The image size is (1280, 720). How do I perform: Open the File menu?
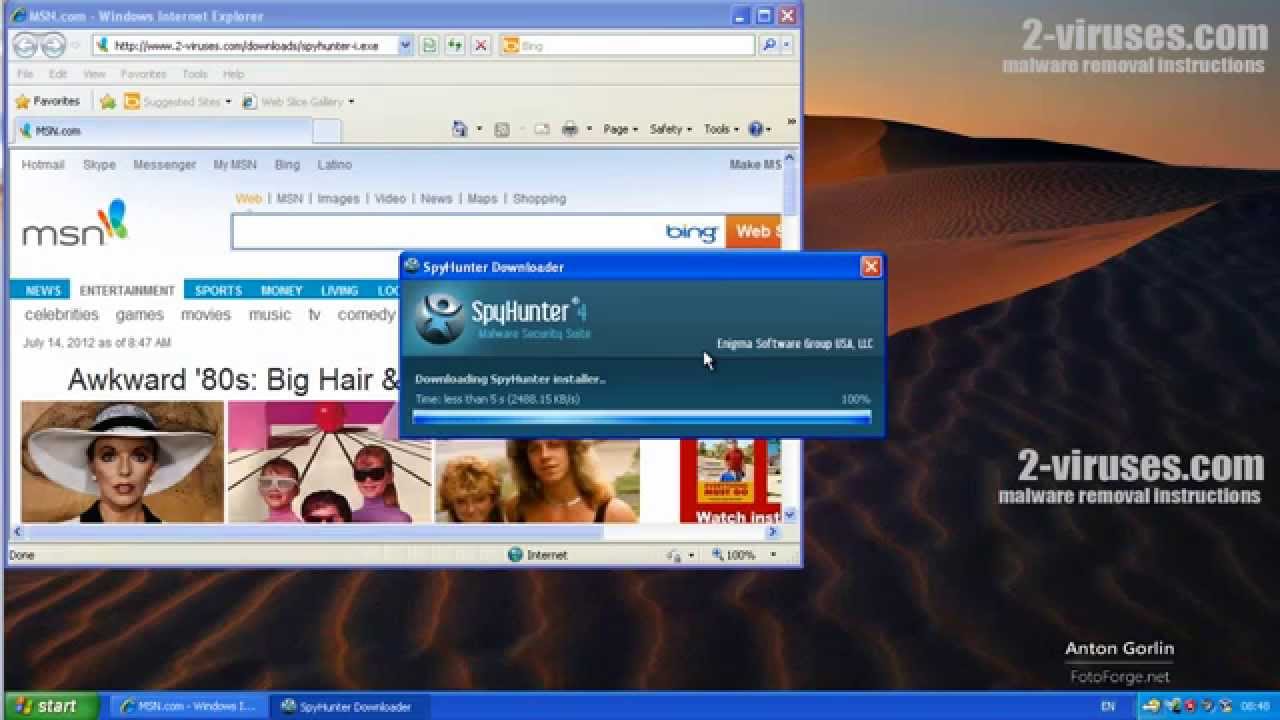(x=25, y=74)
